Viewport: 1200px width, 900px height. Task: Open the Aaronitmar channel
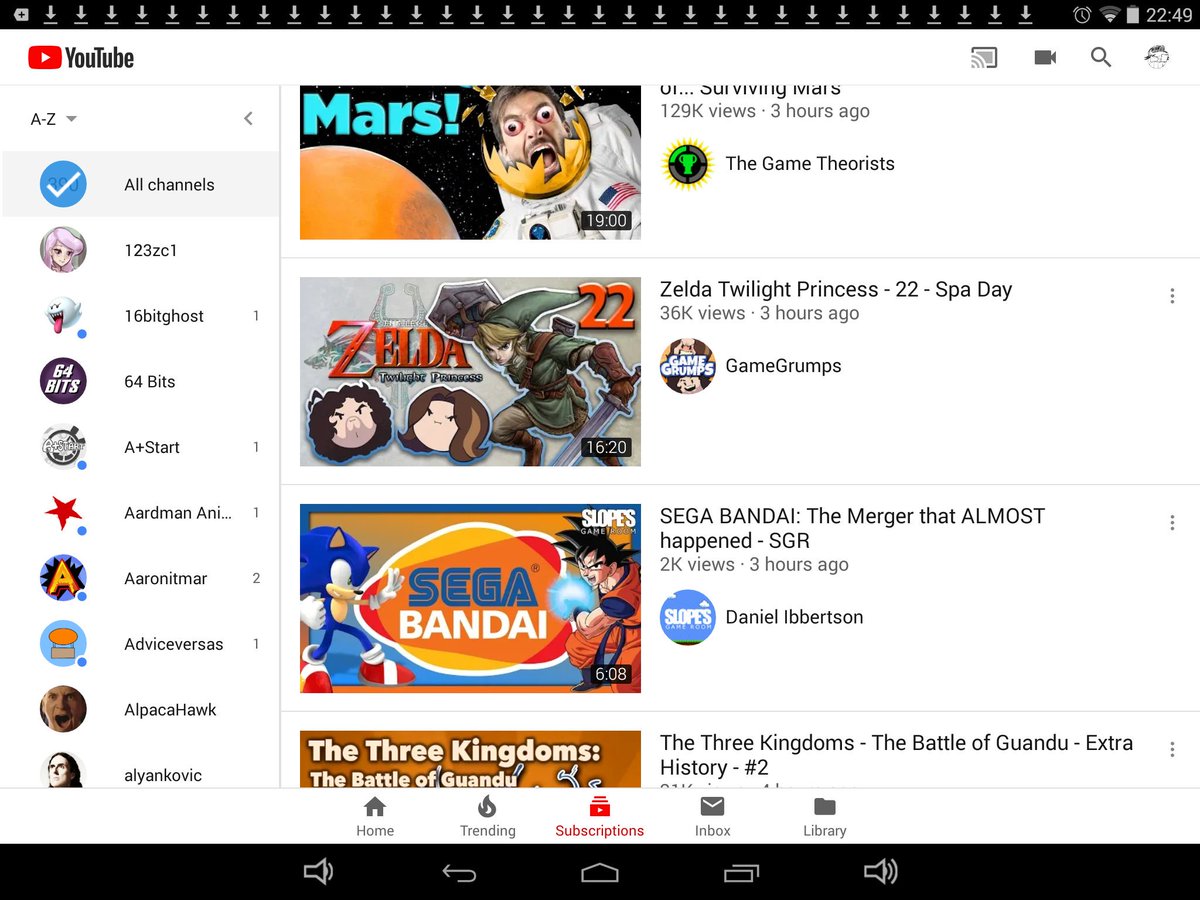click(141, 578)
